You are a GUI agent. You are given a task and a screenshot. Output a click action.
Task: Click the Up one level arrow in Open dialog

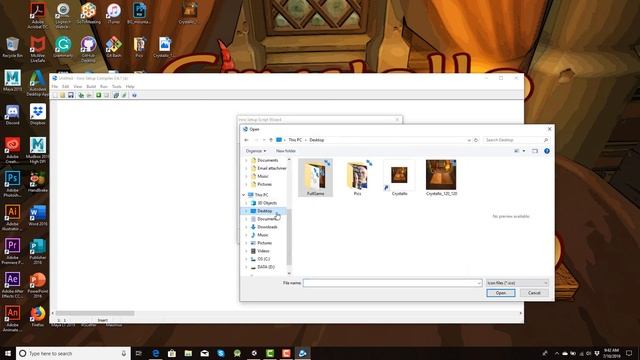pos(271,140)
